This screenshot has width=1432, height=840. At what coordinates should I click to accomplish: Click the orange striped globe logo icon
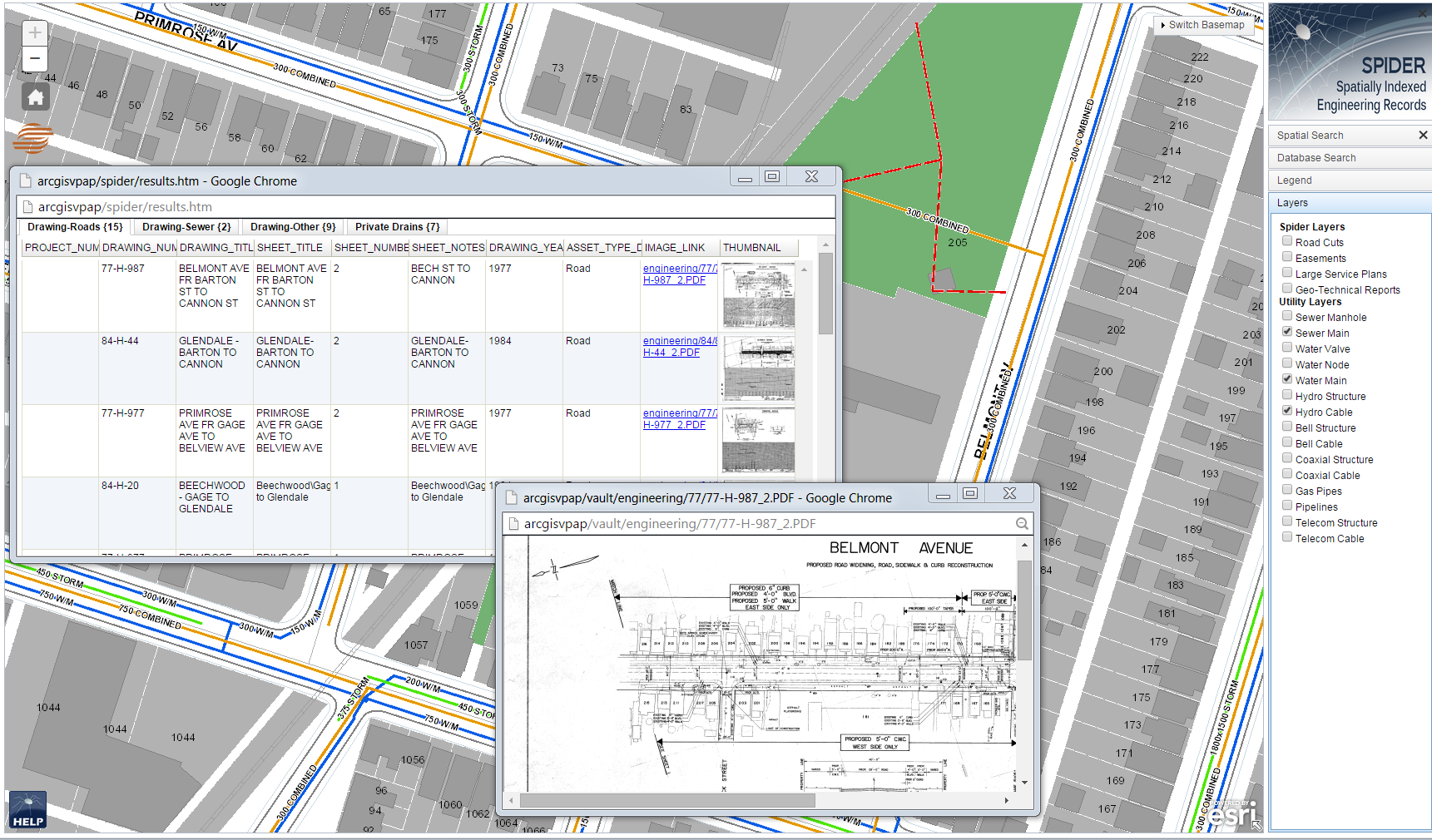point(33,138)
